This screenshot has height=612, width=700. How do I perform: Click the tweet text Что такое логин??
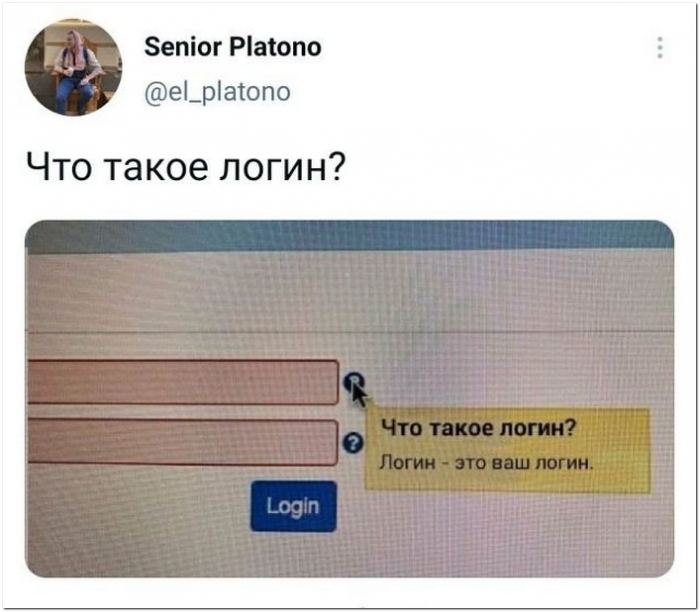click(186, 169)
